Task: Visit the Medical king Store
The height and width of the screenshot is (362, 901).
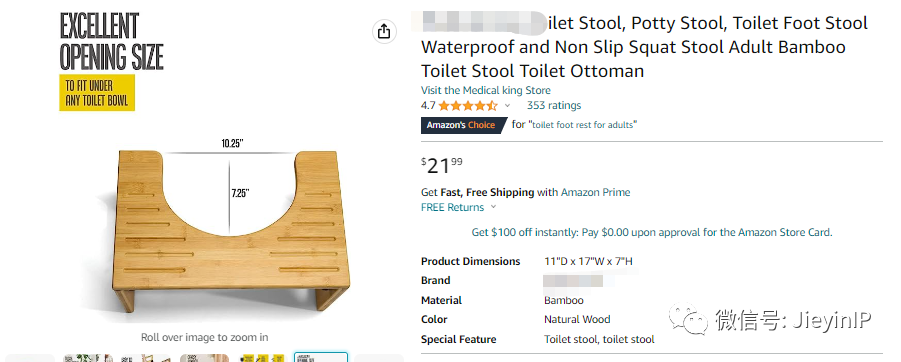Action: pos(486,90)
